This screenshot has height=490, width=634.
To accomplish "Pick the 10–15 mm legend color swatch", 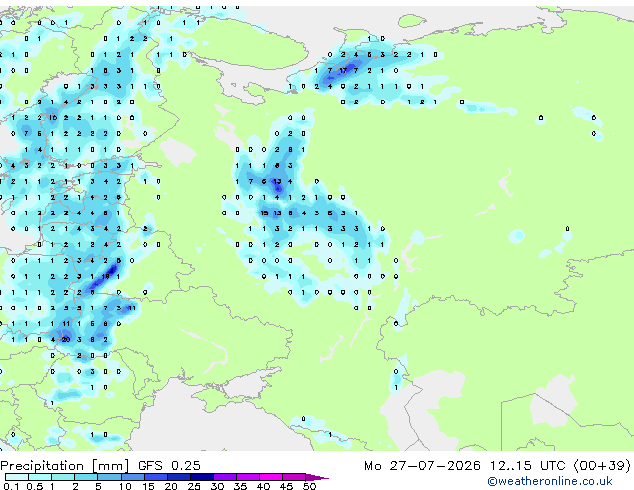I will click(x=132, y=477).
